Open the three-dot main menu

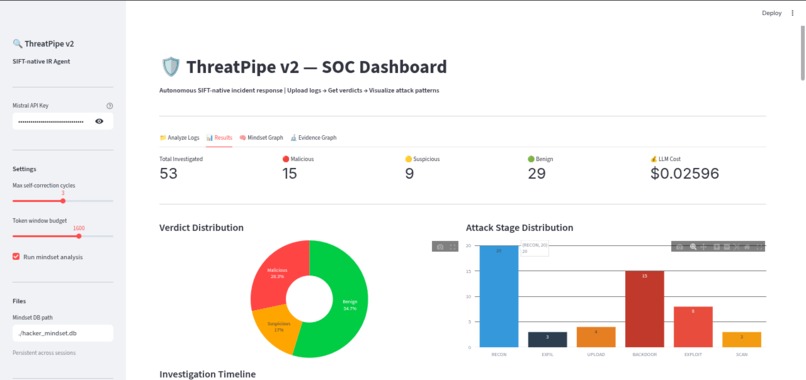tap(792, 13)
